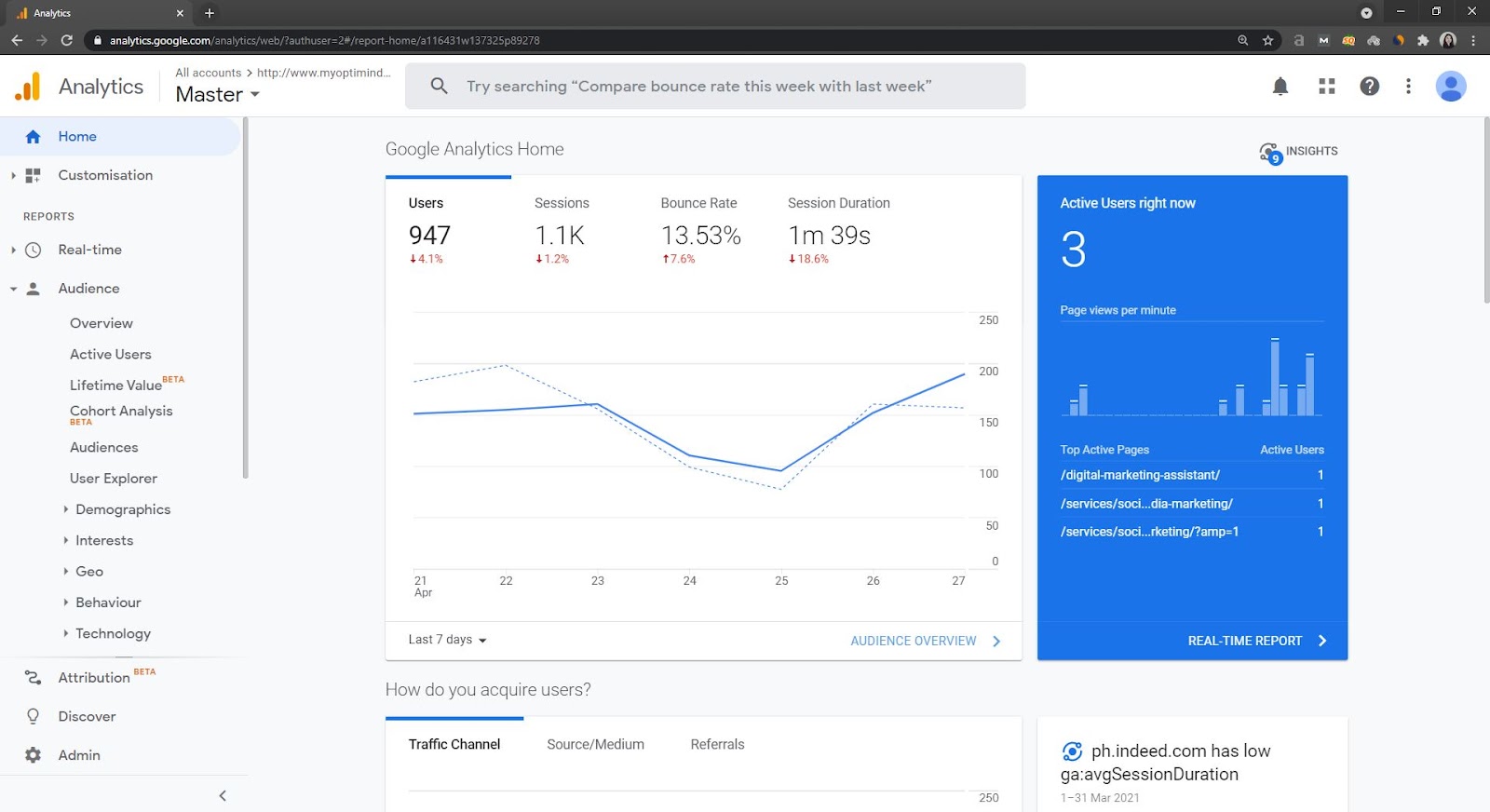Viewport: 1490px width, 812px height.
Task: Open Active Users report
Action: click(111, 354)
